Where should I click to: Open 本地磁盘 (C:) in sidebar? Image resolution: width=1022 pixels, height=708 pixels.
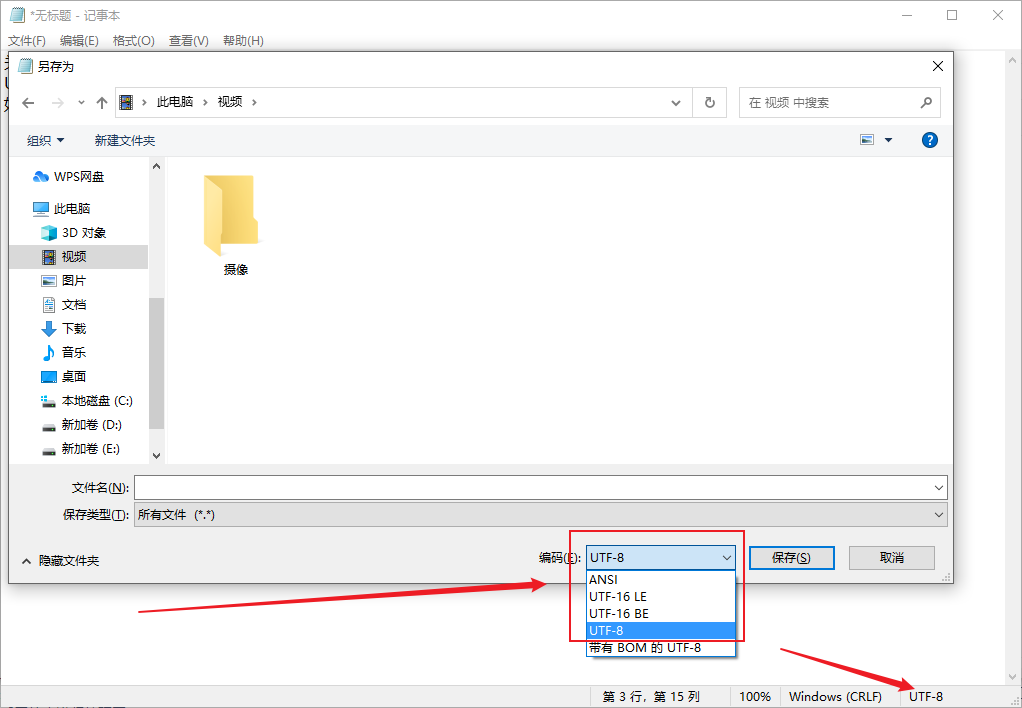click(x=87, y=401)
